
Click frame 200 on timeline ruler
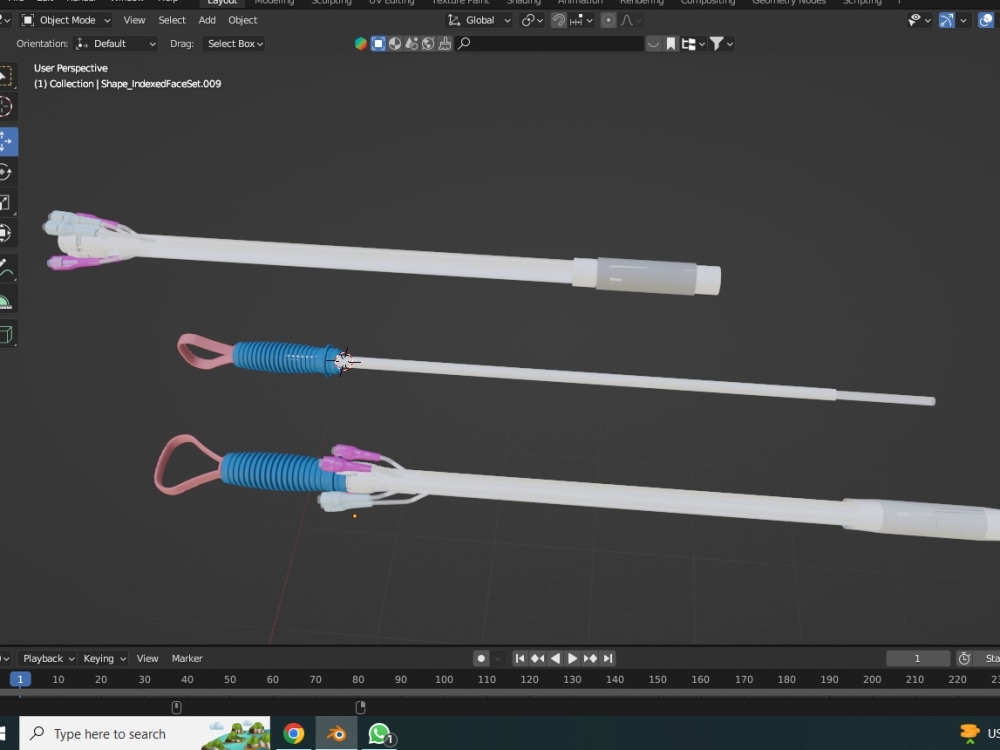(x=872, y=679)
